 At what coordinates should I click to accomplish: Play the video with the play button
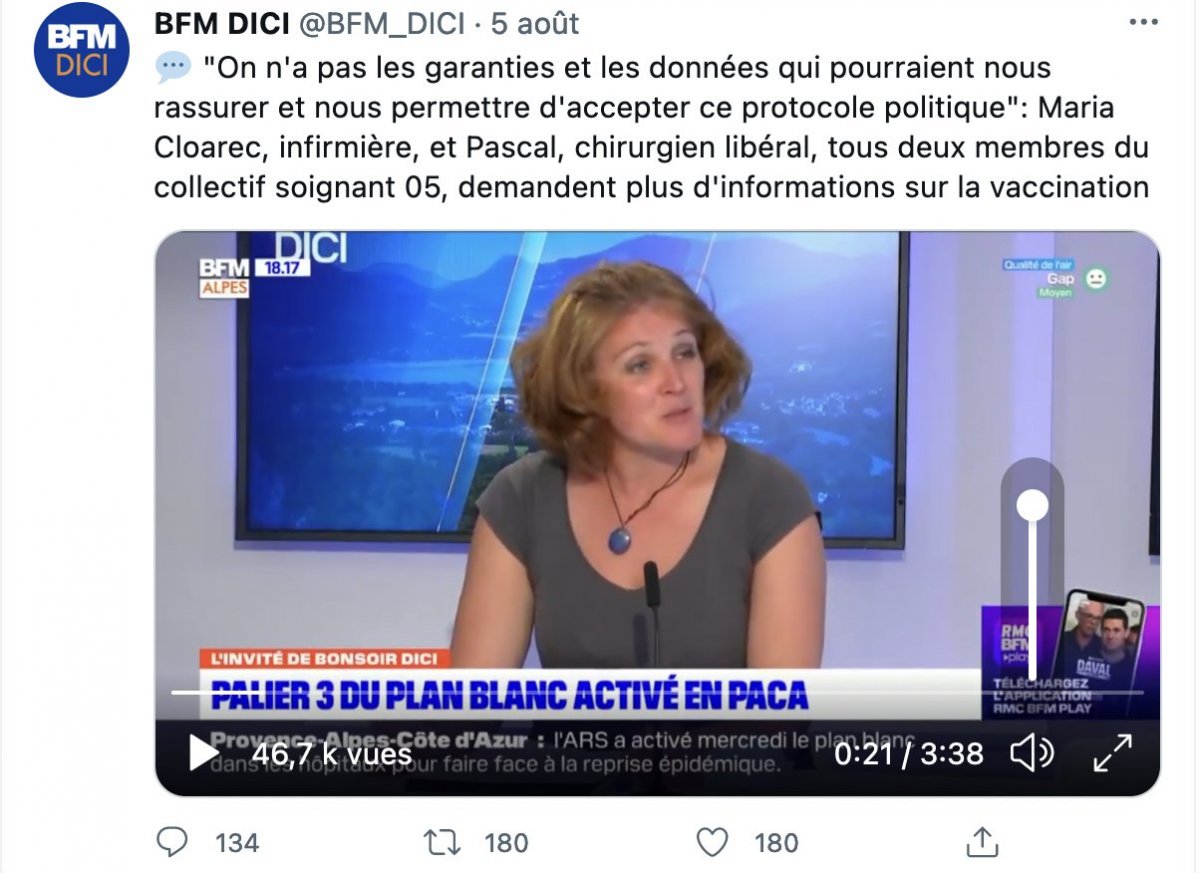point(203,753)
